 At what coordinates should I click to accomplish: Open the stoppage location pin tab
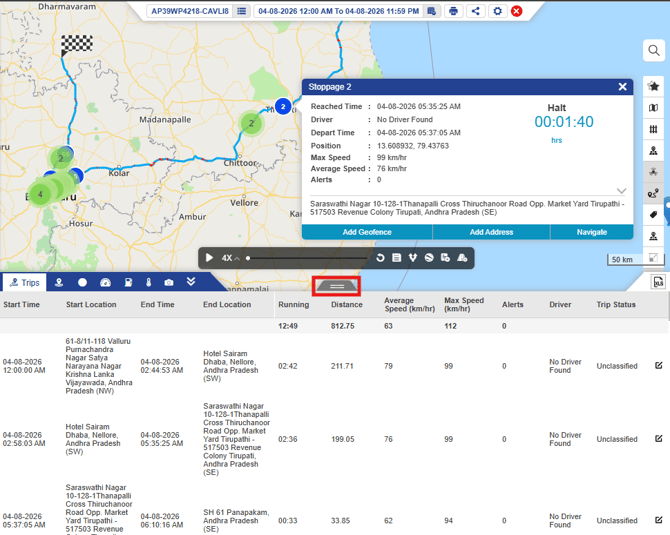59,282
